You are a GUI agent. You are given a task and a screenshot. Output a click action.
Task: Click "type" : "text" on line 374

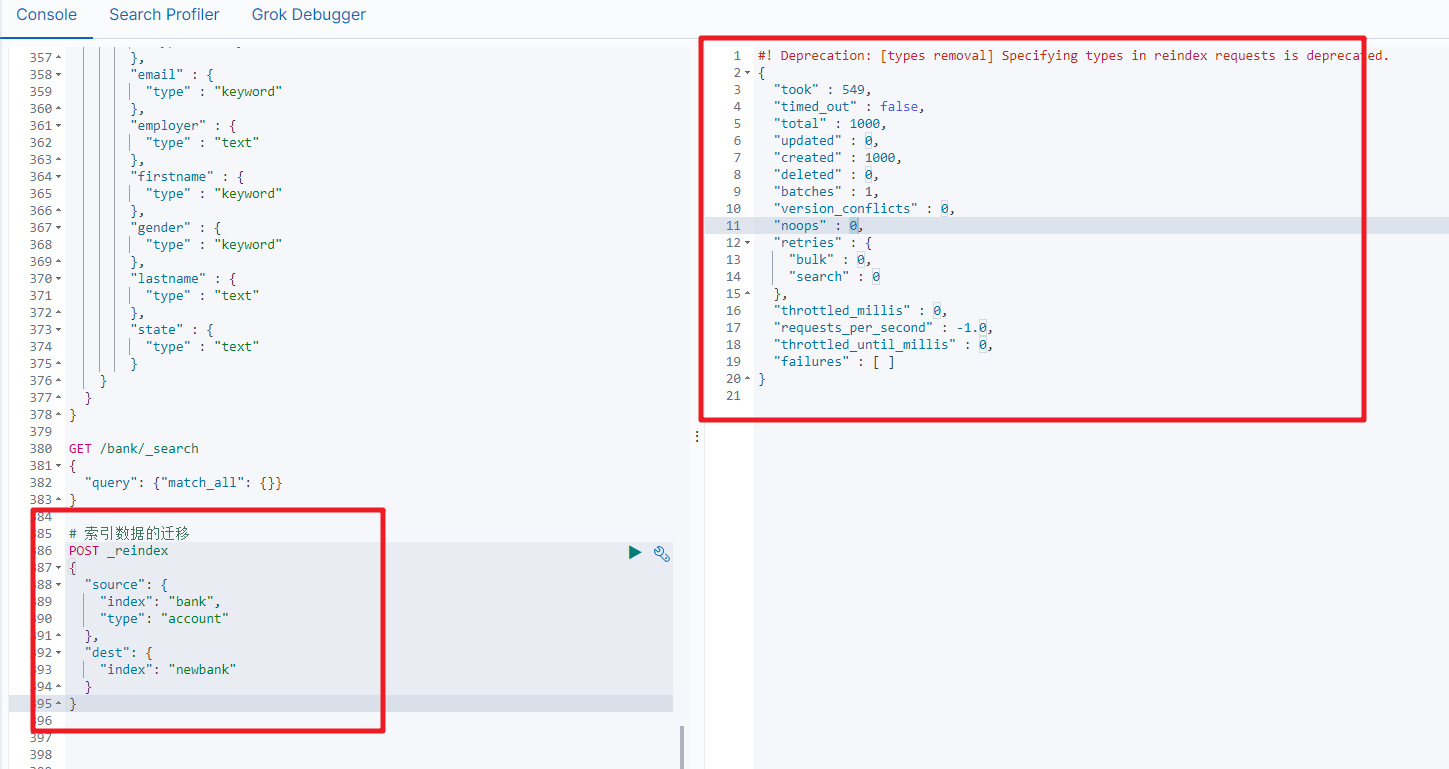point(202,347)
